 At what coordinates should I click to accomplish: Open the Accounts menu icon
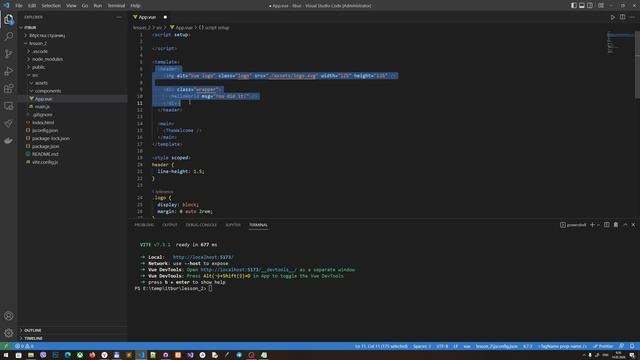coord(9,316)
